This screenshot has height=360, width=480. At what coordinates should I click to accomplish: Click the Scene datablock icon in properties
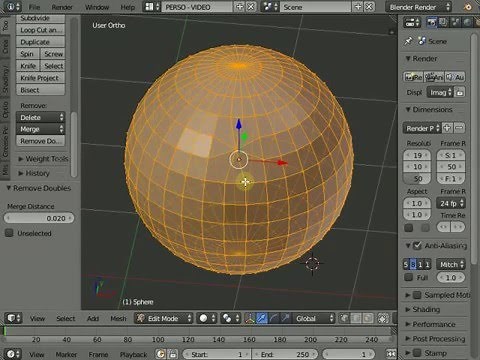pos(422,41)
